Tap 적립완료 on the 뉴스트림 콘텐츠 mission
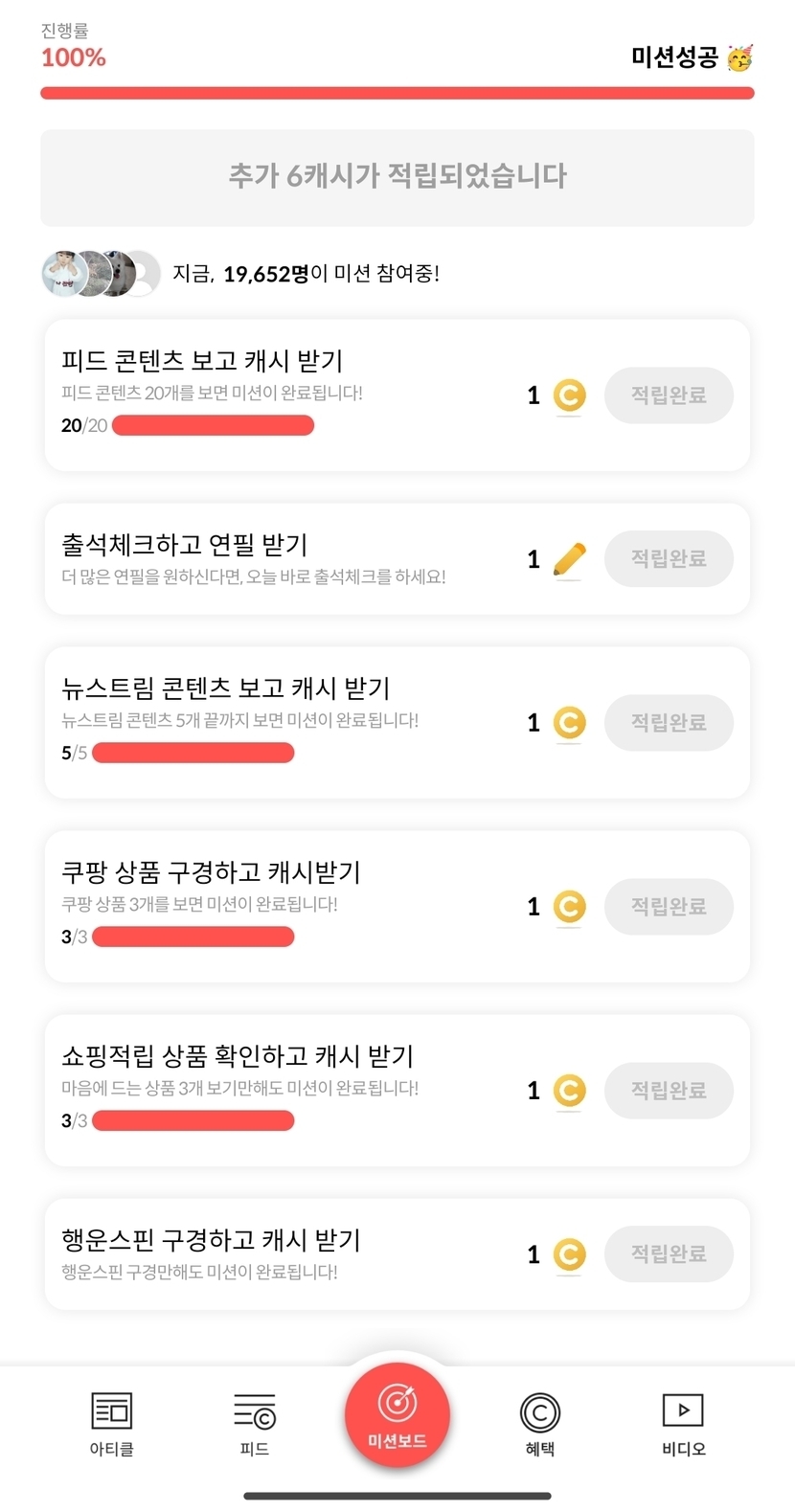Image resolution: width=795 pixels, height=1512 pixels. (669, 723)
